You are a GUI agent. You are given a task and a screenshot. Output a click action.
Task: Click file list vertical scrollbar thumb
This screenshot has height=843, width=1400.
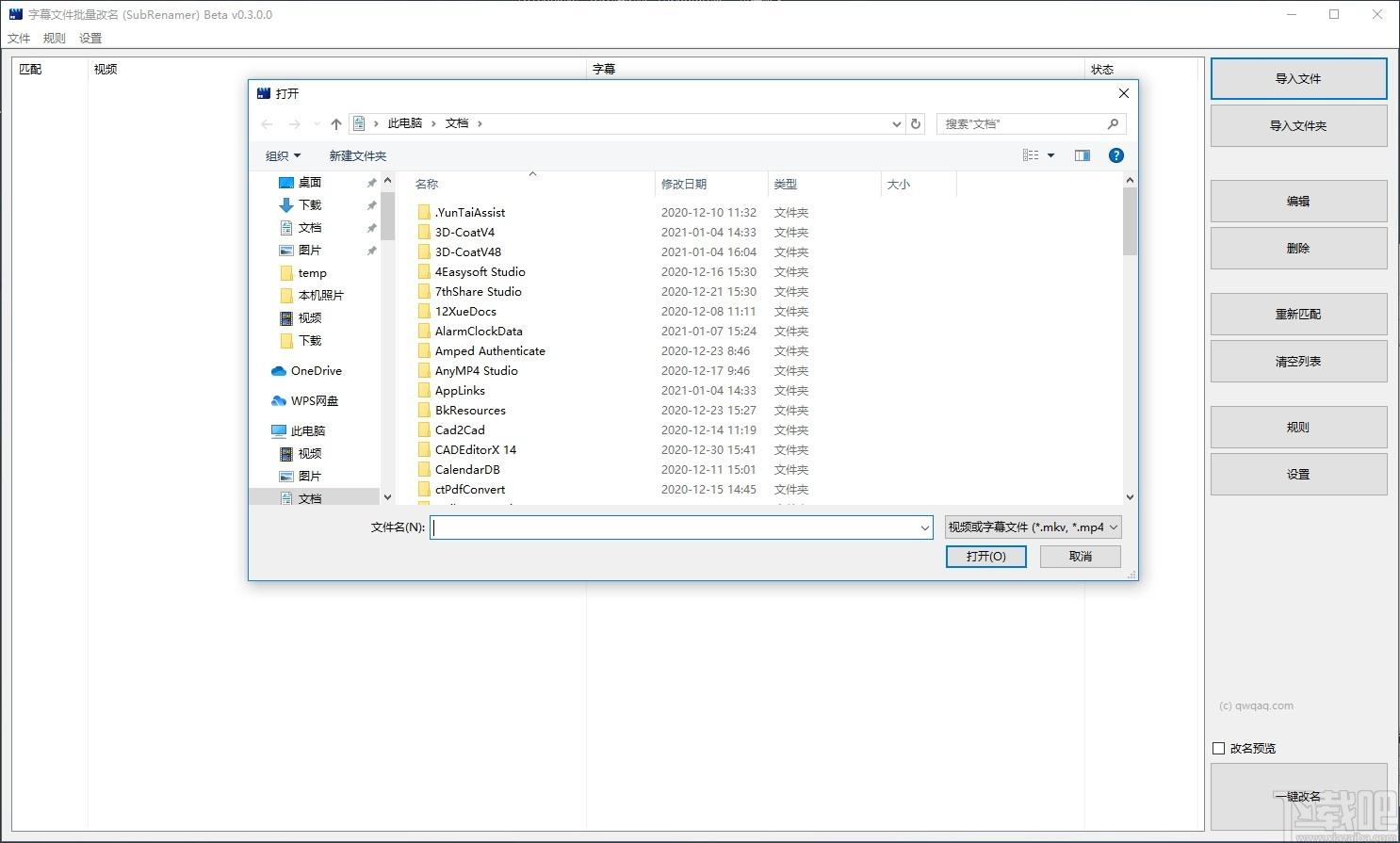[x=1130, y=221]
